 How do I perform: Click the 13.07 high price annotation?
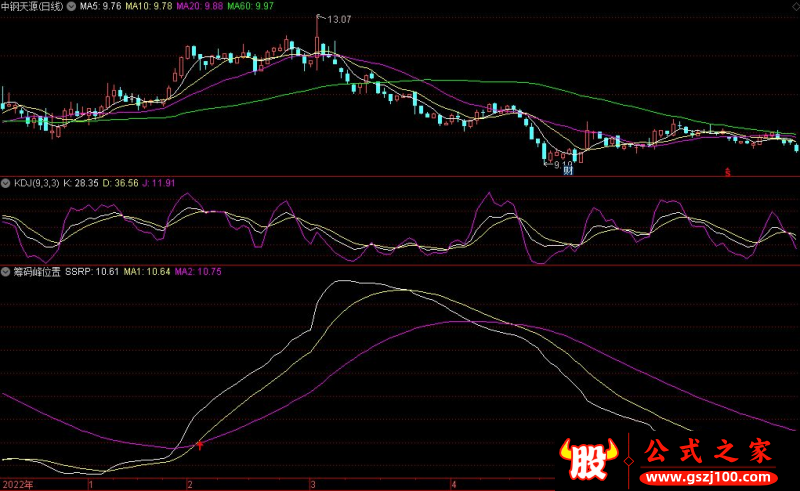(340, 19)
